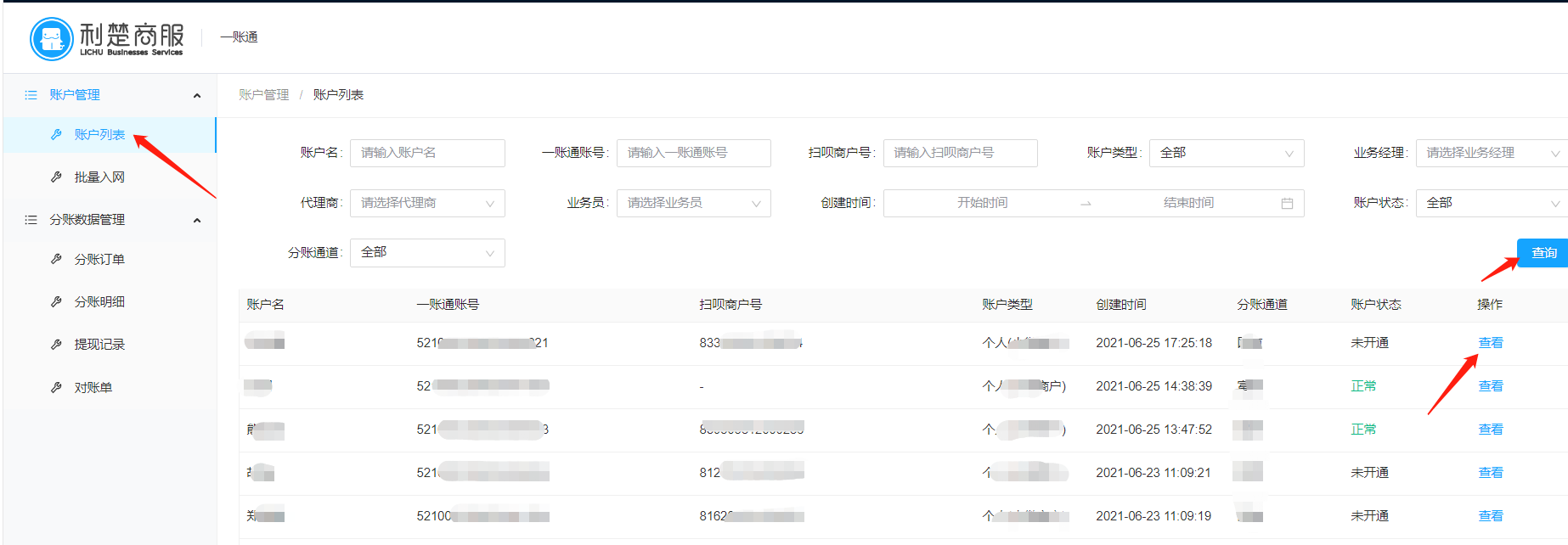This screenshot has width=1568, height=545.
Task: Click 正常 status in 14:38:39 row
Action: [1363, 386]
